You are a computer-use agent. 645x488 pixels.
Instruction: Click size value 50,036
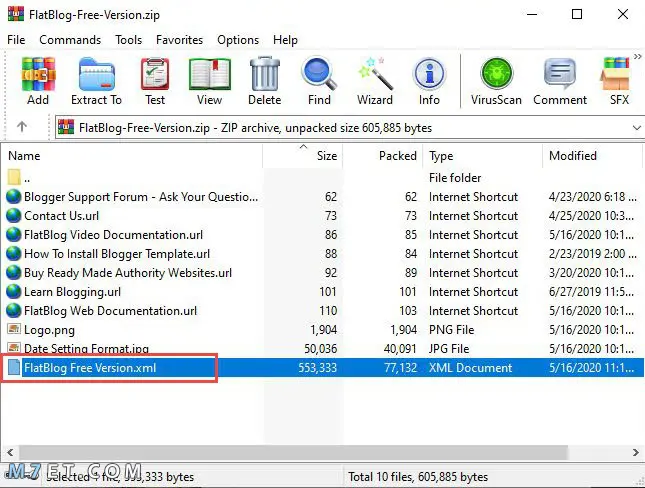click(x=320, y=349)
